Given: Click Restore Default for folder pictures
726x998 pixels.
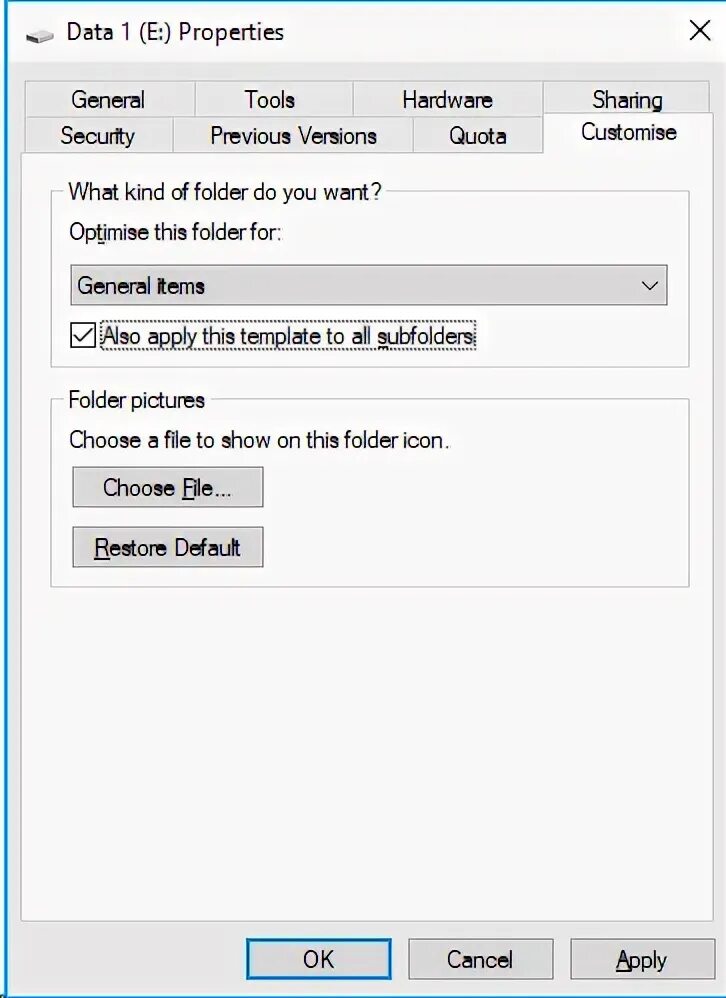Looking at the screenshot, I should [x=168, y=547].
